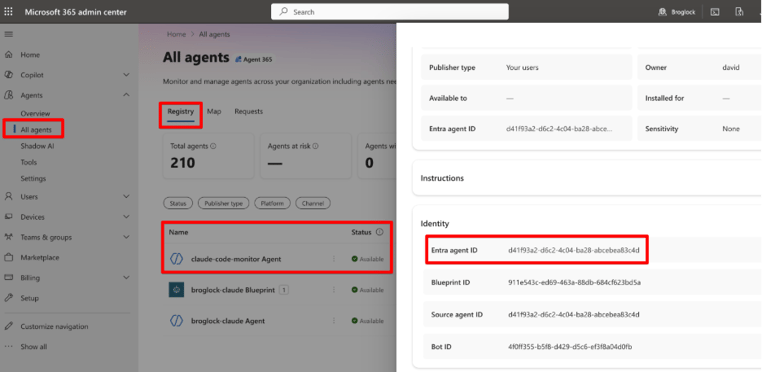Expand the Devices menu chevron

point(126,217)
